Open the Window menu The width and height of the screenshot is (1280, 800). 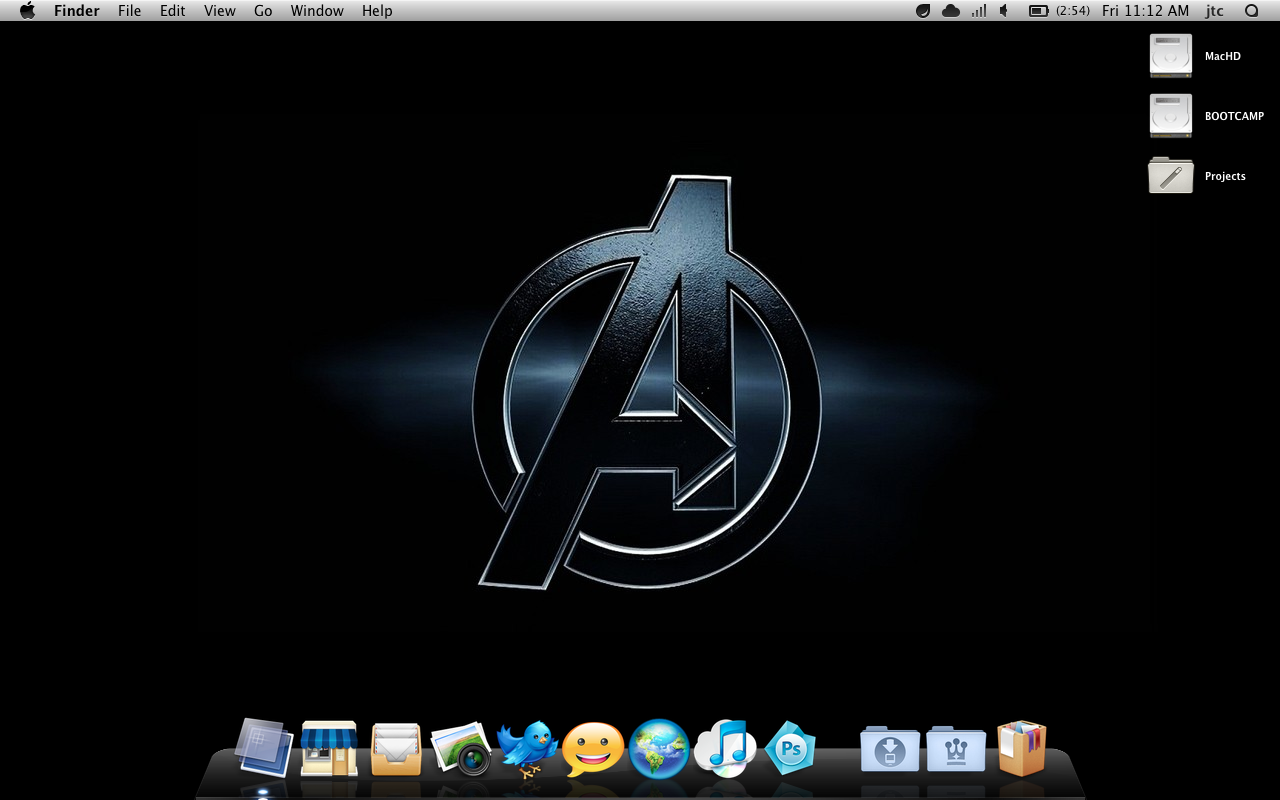click(317, 11)
